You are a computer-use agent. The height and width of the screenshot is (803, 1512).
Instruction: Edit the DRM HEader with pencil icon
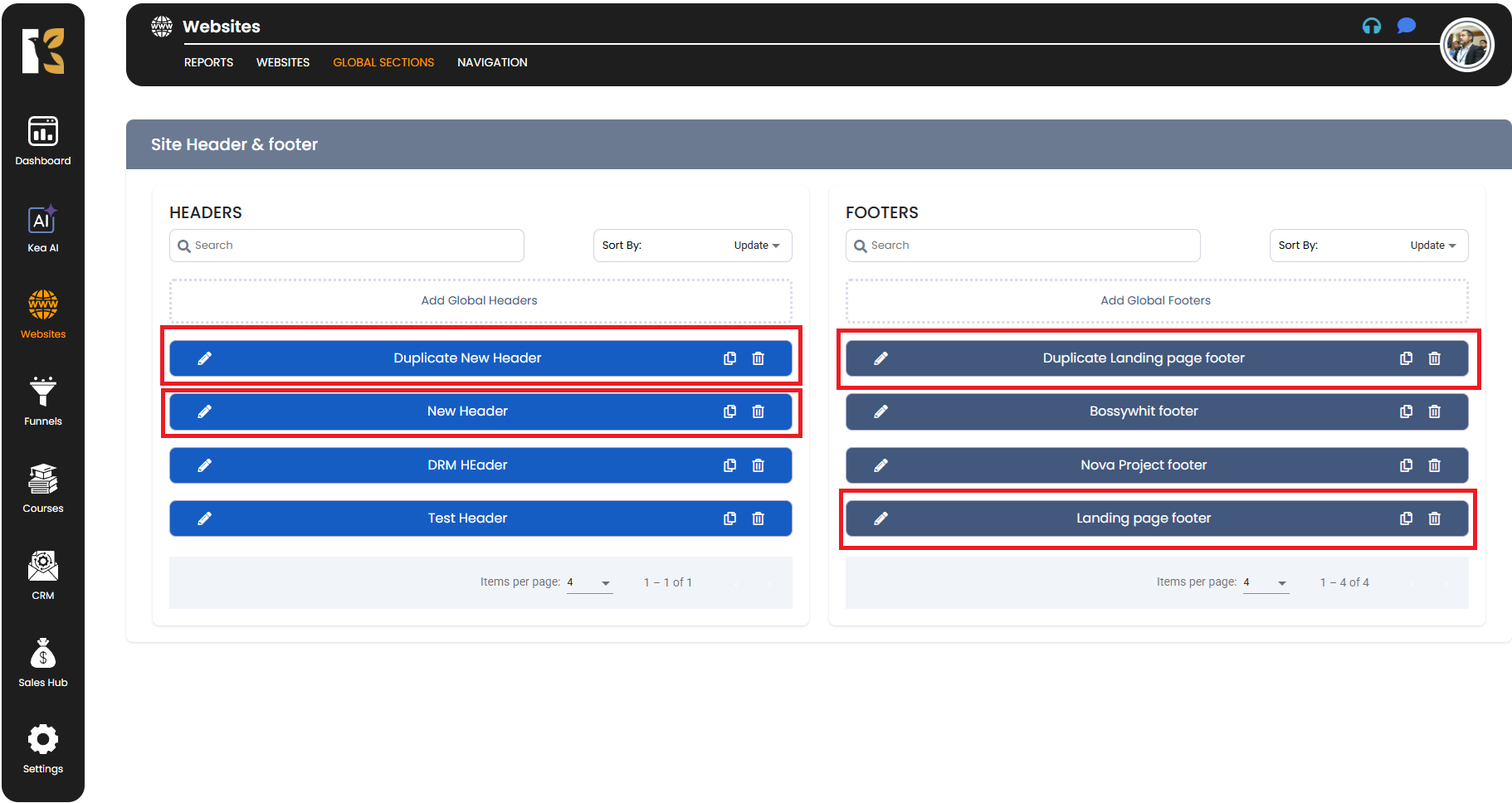[x=205, y=465]
